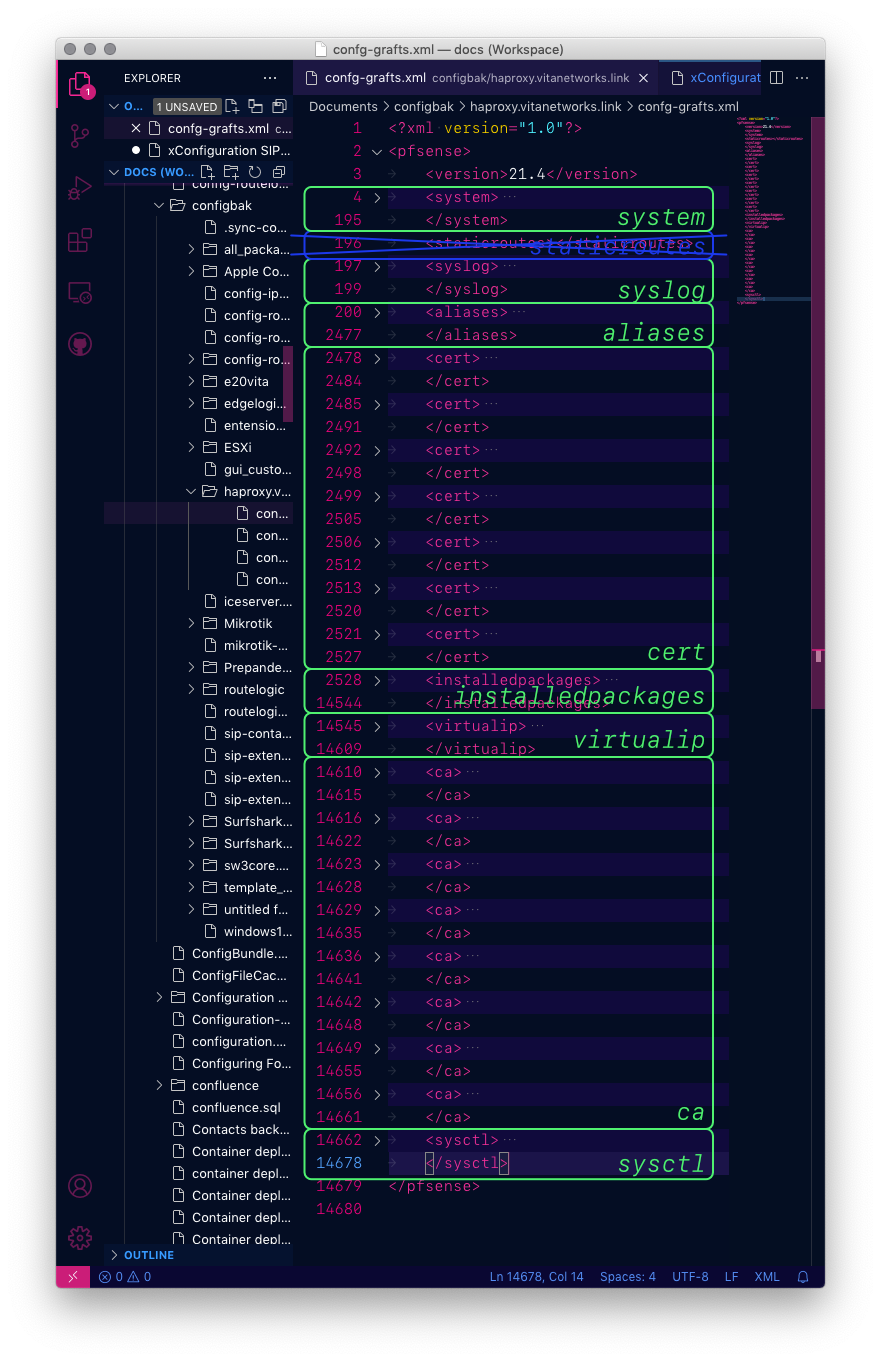This screenshot has width=881, height=1362.
Task: Change indentation via Spaces: 4
Action: (628, 1276)
